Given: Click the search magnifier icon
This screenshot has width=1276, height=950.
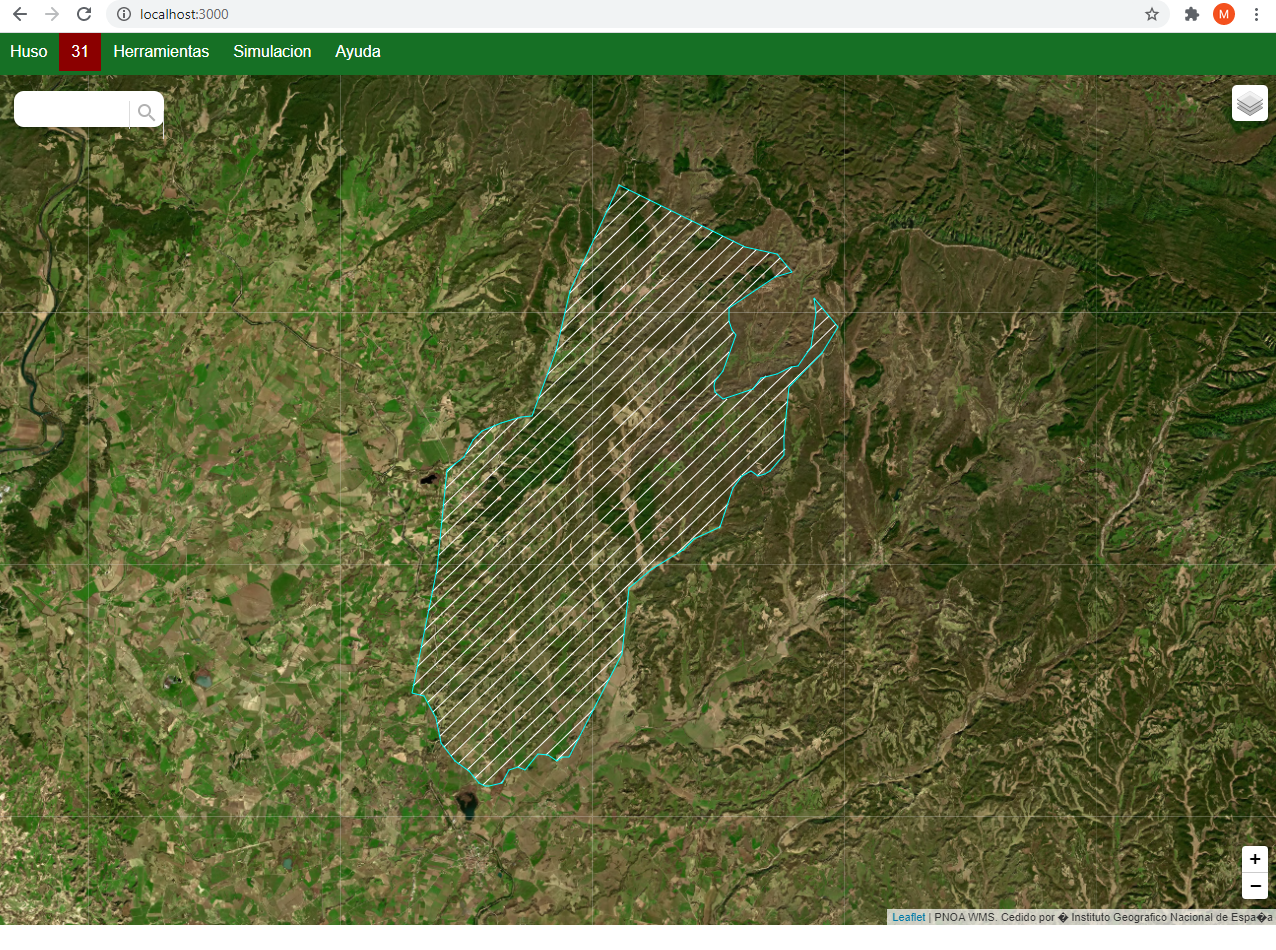Looking at the screenshot, I should click(146, 112).
